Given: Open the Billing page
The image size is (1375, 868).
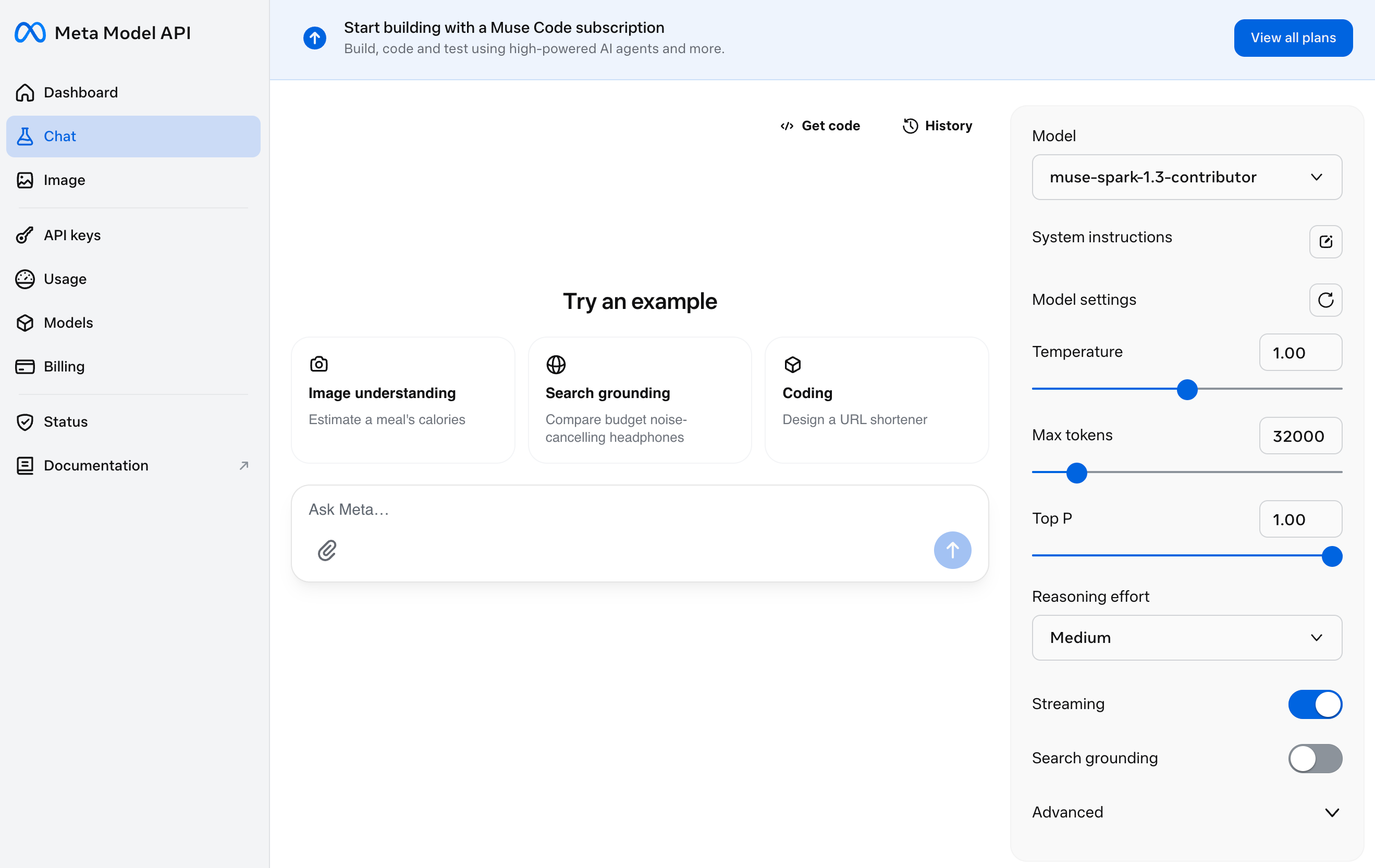Looking at the screenshot, I should pyautogui.click(x=133, y=366).
